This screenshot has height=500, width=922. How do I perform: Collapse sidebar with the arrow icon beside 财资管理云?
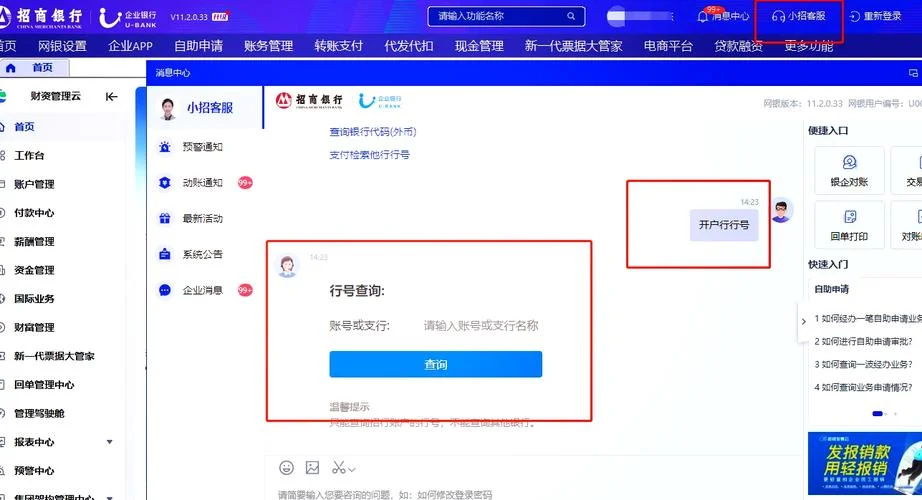point(111,96)
